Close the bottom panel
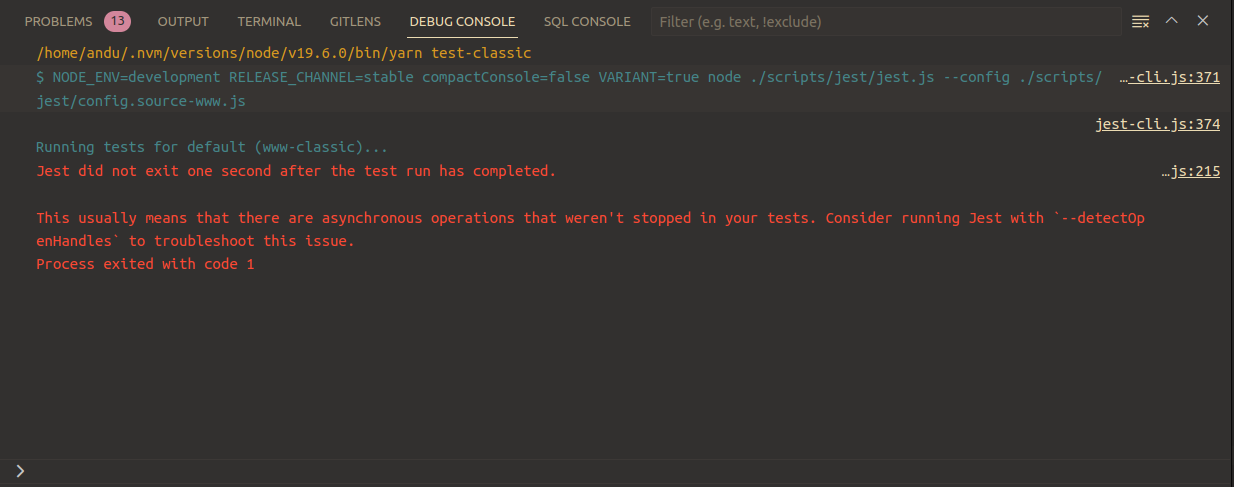The image size is (1234, 487). [x=1203, y=21]
